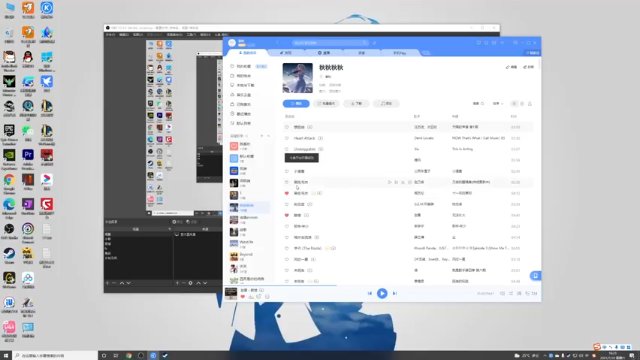
Task: Click the share link at the playlist's top right
Action: tap(528, 67)
